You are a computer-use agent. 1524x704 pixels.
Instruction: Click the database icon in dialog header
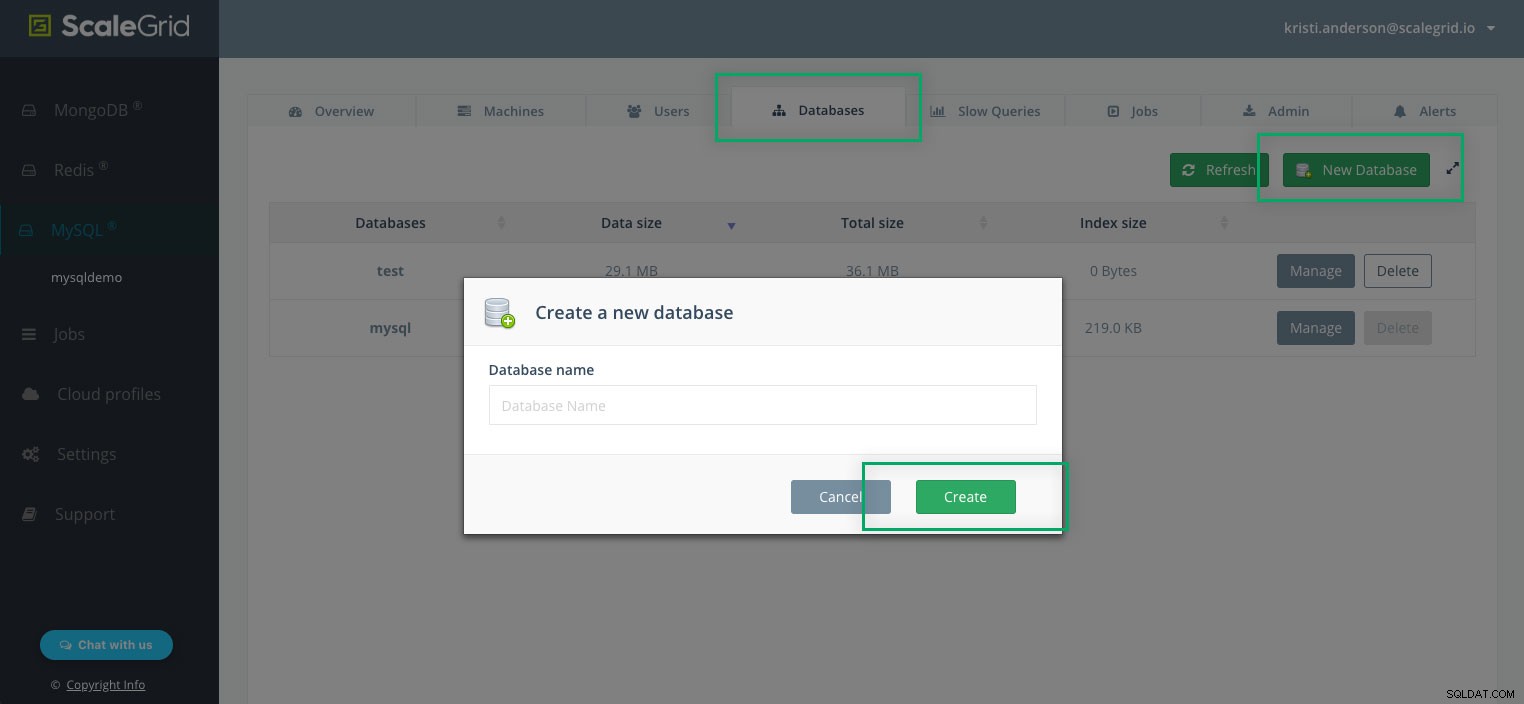tap(499, 313)
